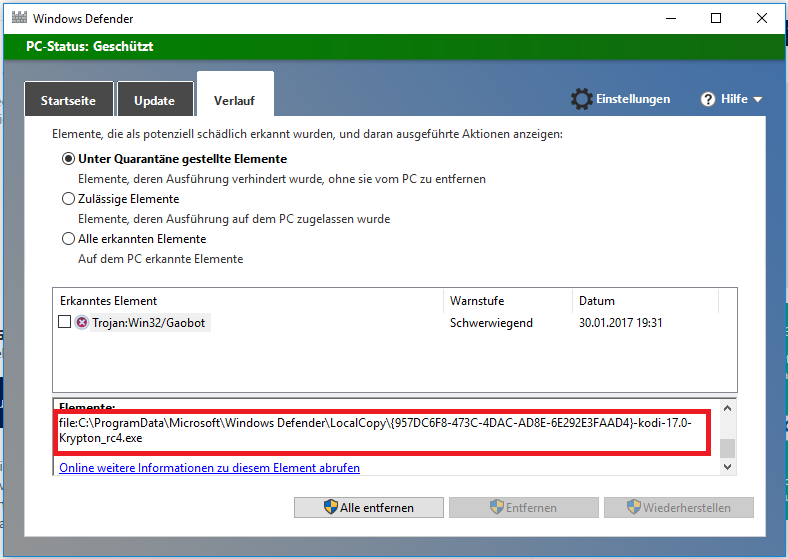Image resolution: width=788 pixels, height=559 pixels.
Task: Minimize the Windows Defender window
Action: coord(671,19)
